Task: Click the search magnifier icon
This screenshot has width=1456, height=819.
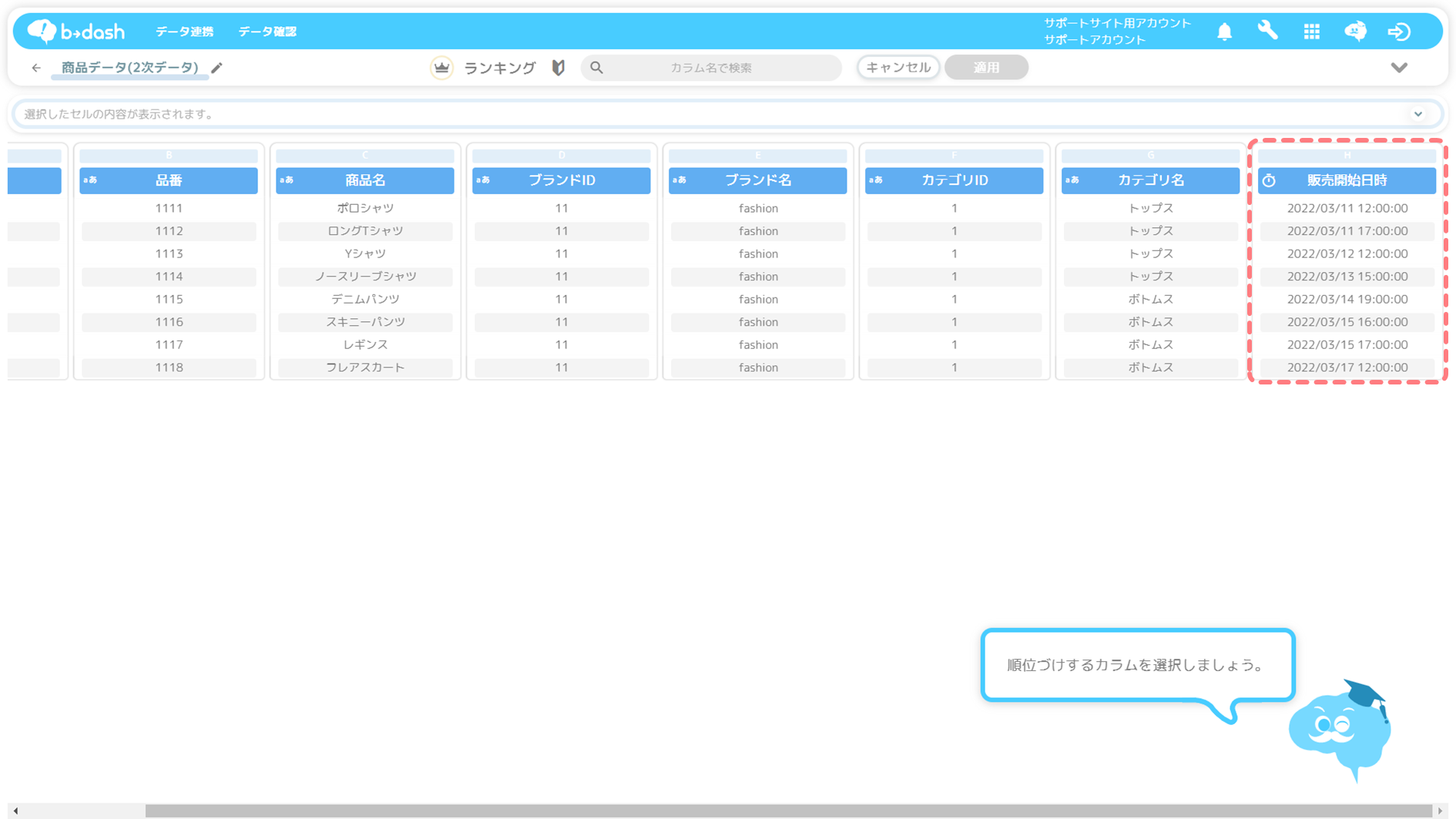Action: click(597, 68)
